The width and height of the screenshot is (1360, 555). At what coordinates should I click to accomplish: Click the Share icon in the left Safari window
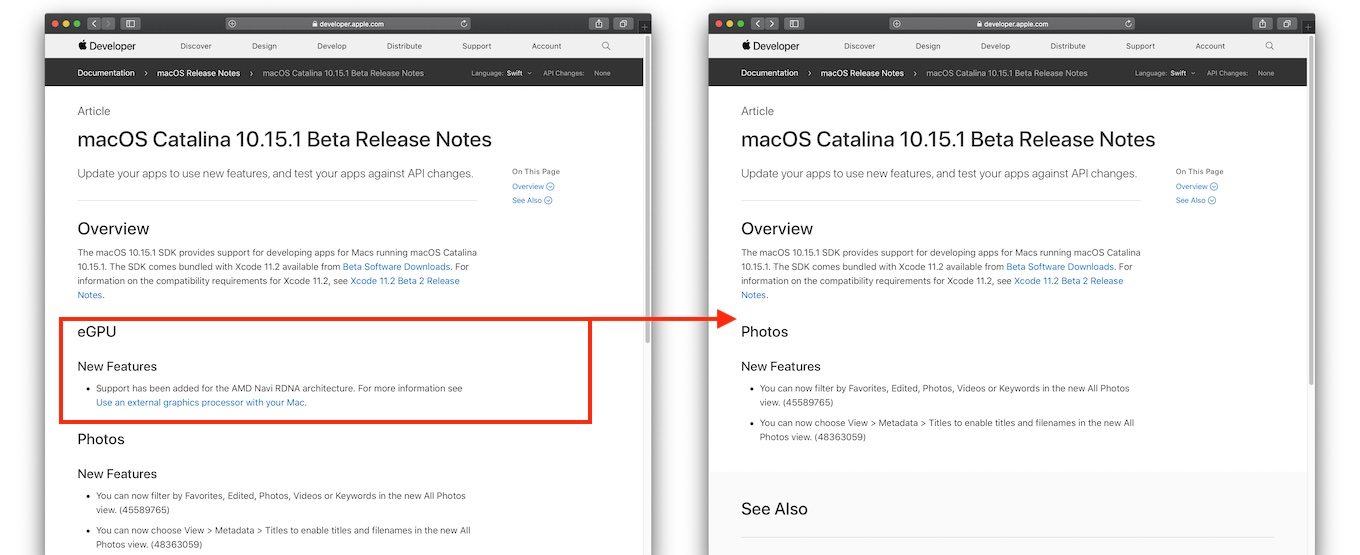click(x=599, y=23)
